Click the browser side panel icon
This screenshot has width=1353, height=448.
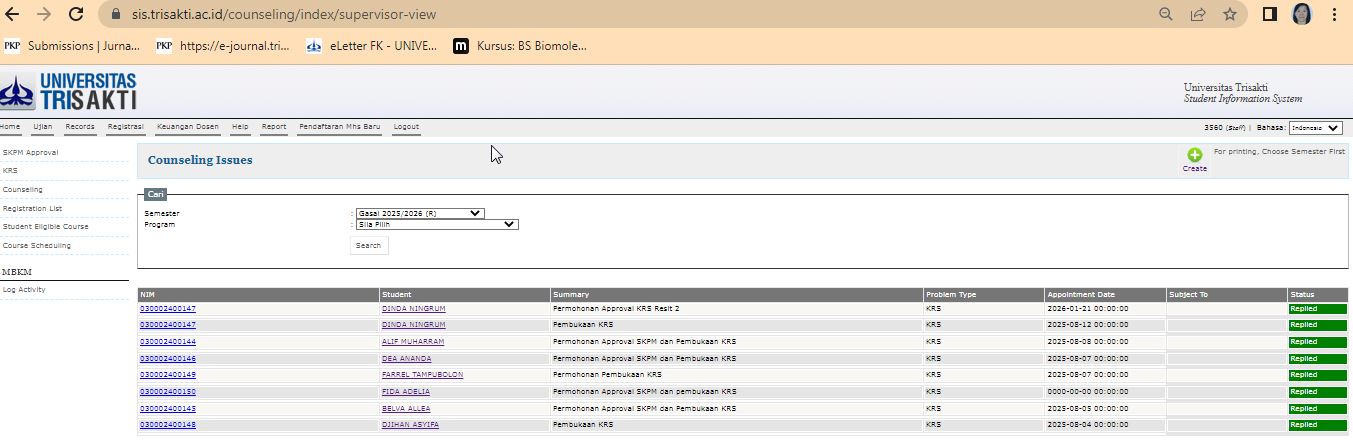tap(1270, 15)
